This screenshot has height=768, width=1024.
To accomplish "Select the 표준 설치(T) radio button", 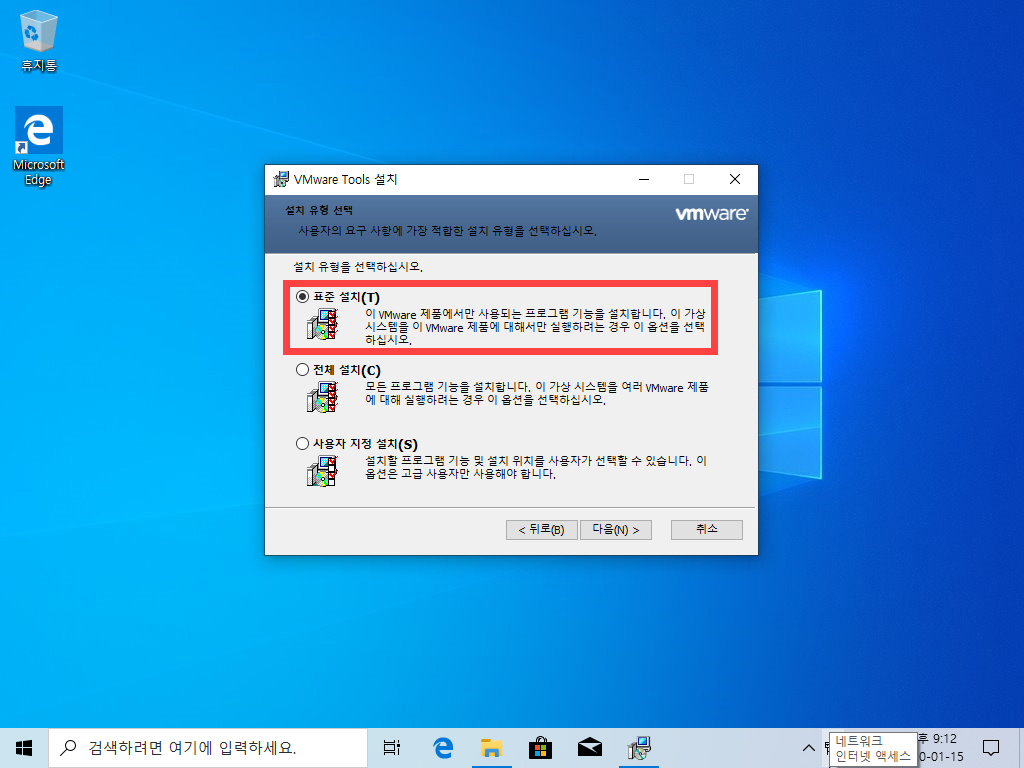I will 302,296.
